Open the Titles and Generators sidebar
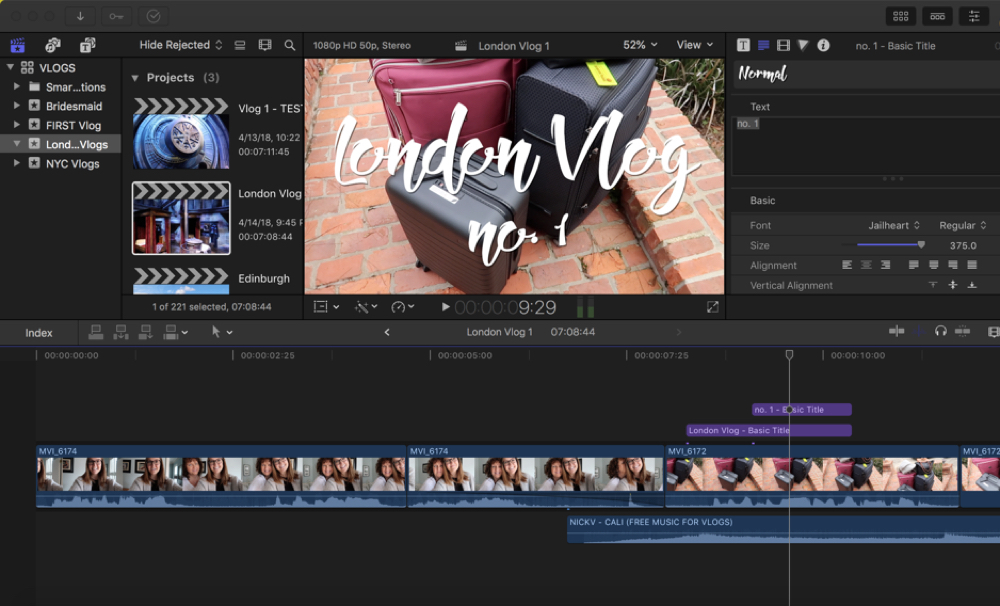The height and width of the screenshot is (606, 1000). pos(88,45)
